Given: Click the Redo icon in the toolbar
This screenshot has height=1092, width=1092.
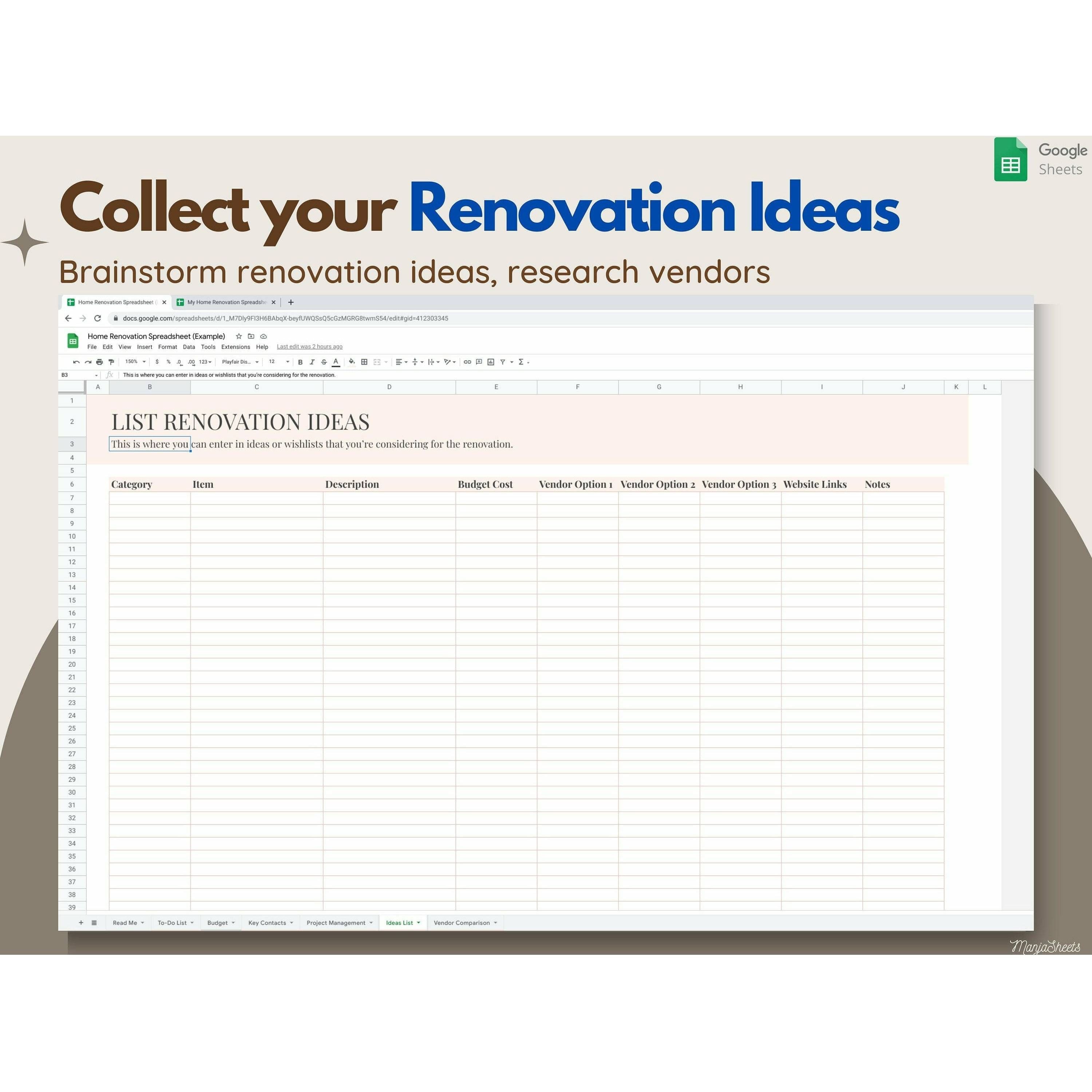Looking at the screenshot, I should click(x=88, y=362).
